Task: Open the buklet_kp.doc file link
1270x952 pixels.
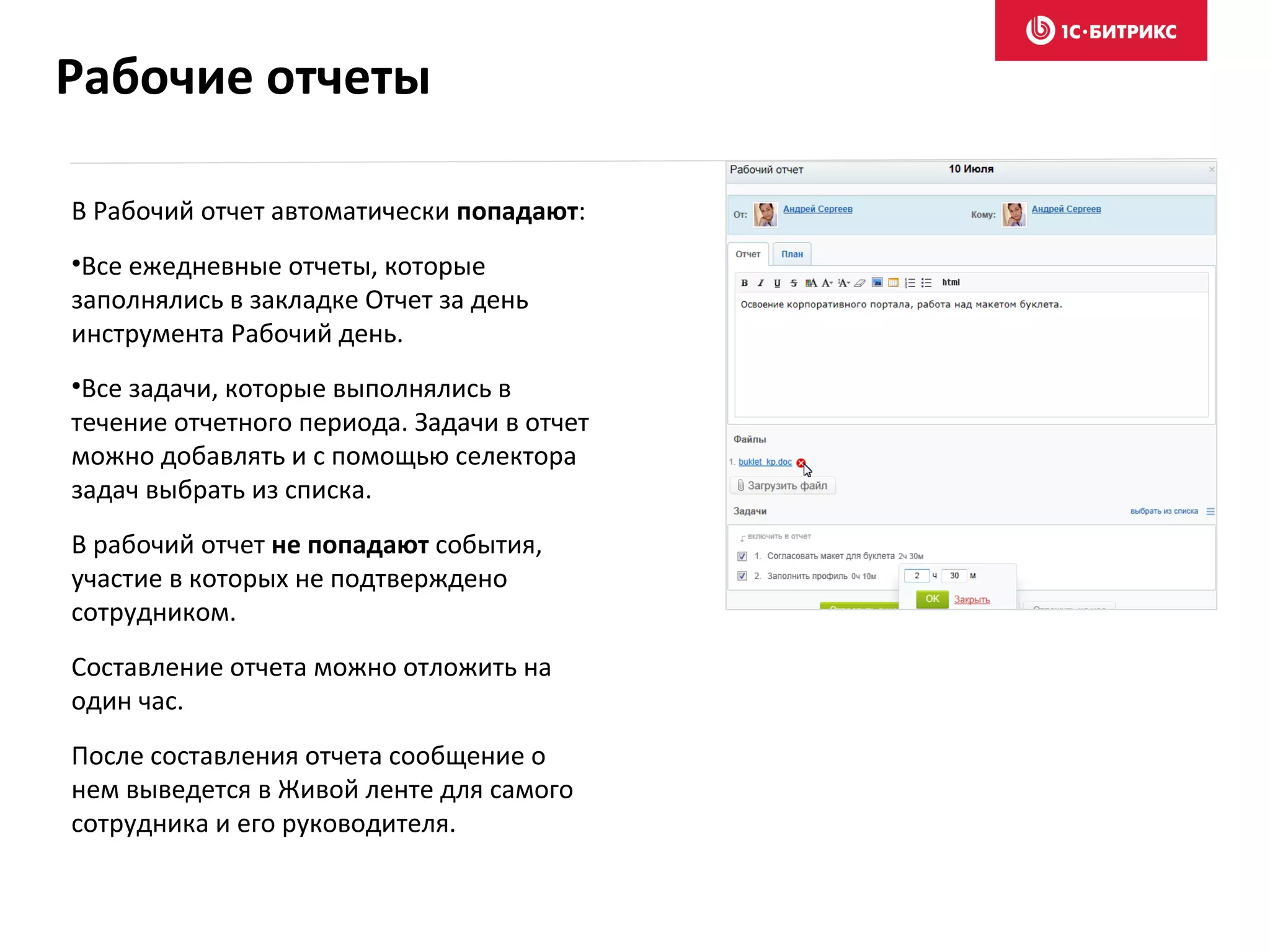Action: pyautogui.click(x=765, y=462)
